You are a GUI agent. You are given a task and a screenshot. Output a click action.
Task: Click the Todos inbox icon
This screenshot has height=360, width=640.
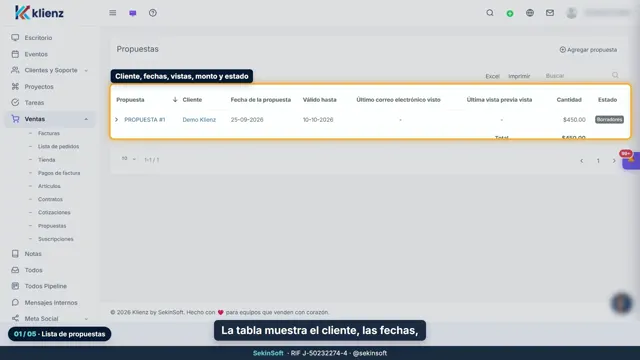click(15, 270)
